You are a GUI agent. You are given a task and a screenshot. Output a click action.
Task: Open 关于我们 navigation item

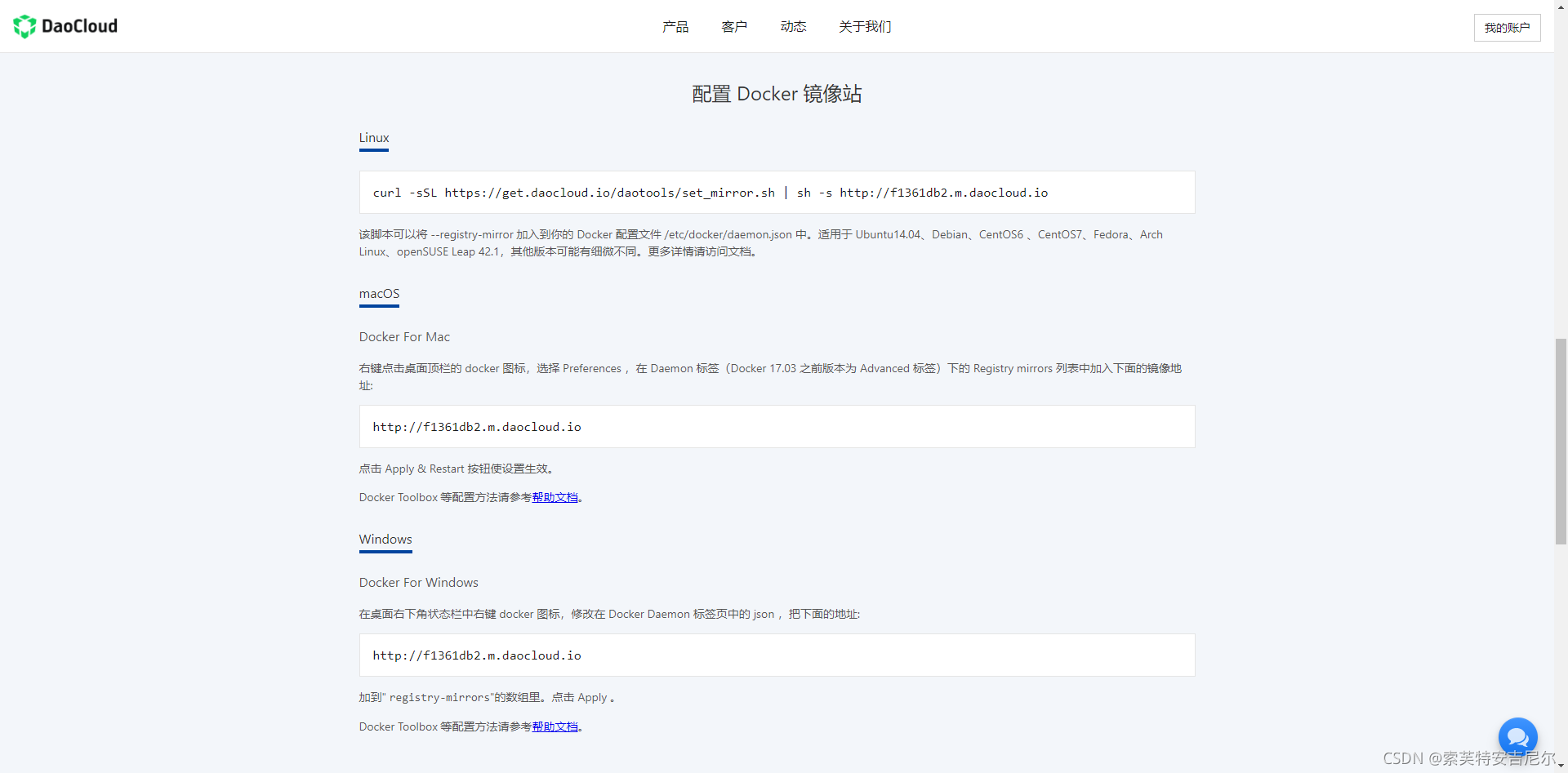pyautogui.click(x=865, y=27)
